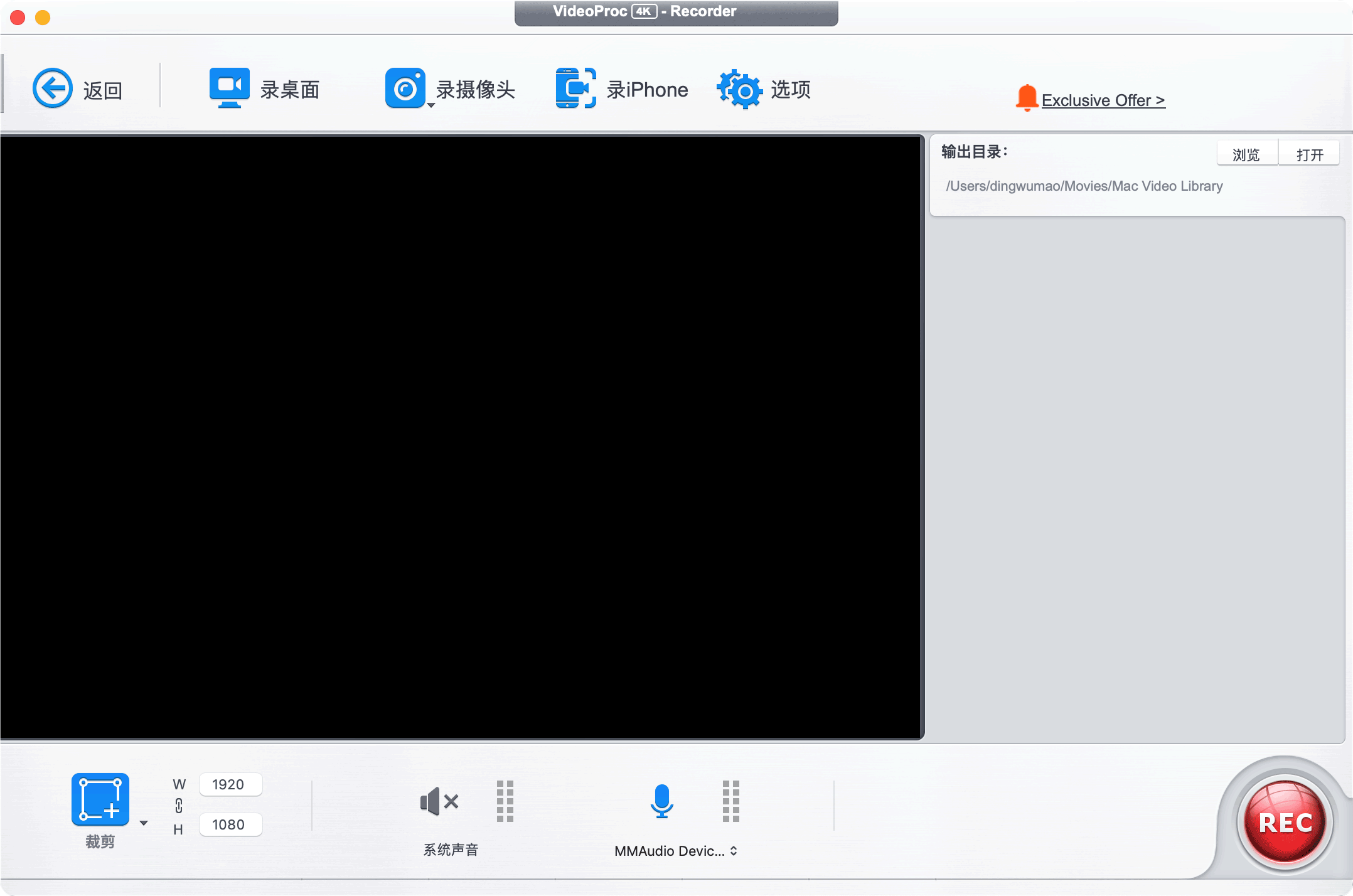The width and height of the screenshot is (1353, 896).
Task: Select the record desktop icon
Action: coord(229,87)
